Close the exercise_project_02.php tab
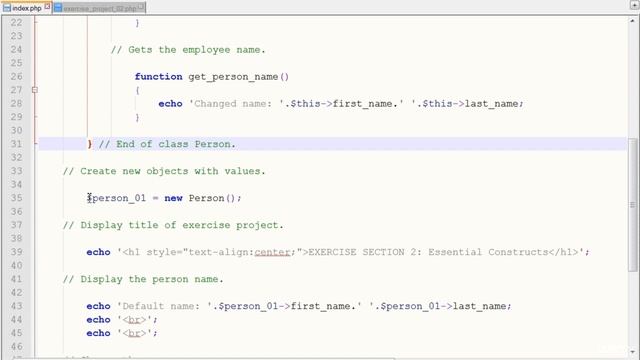 (x=141, y=7)
